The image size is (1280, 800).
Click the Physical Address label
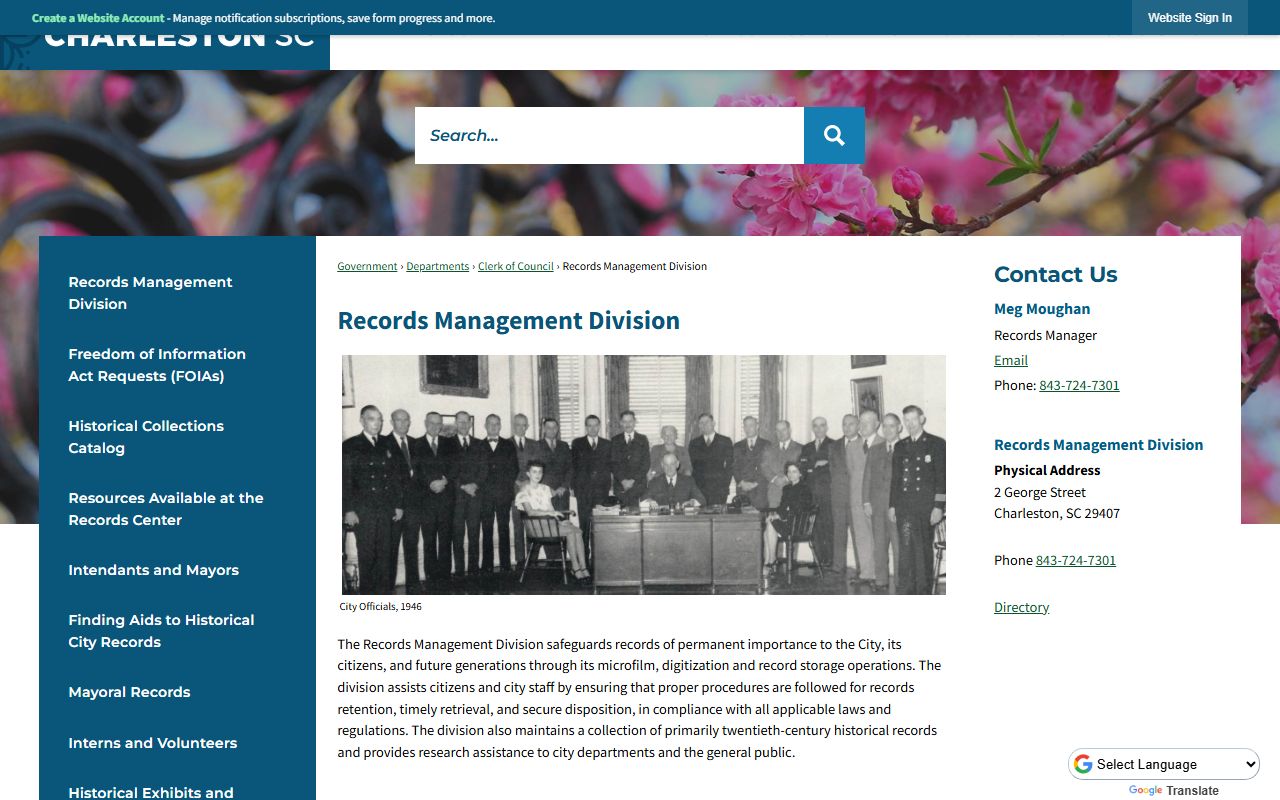click(1047, 470)
